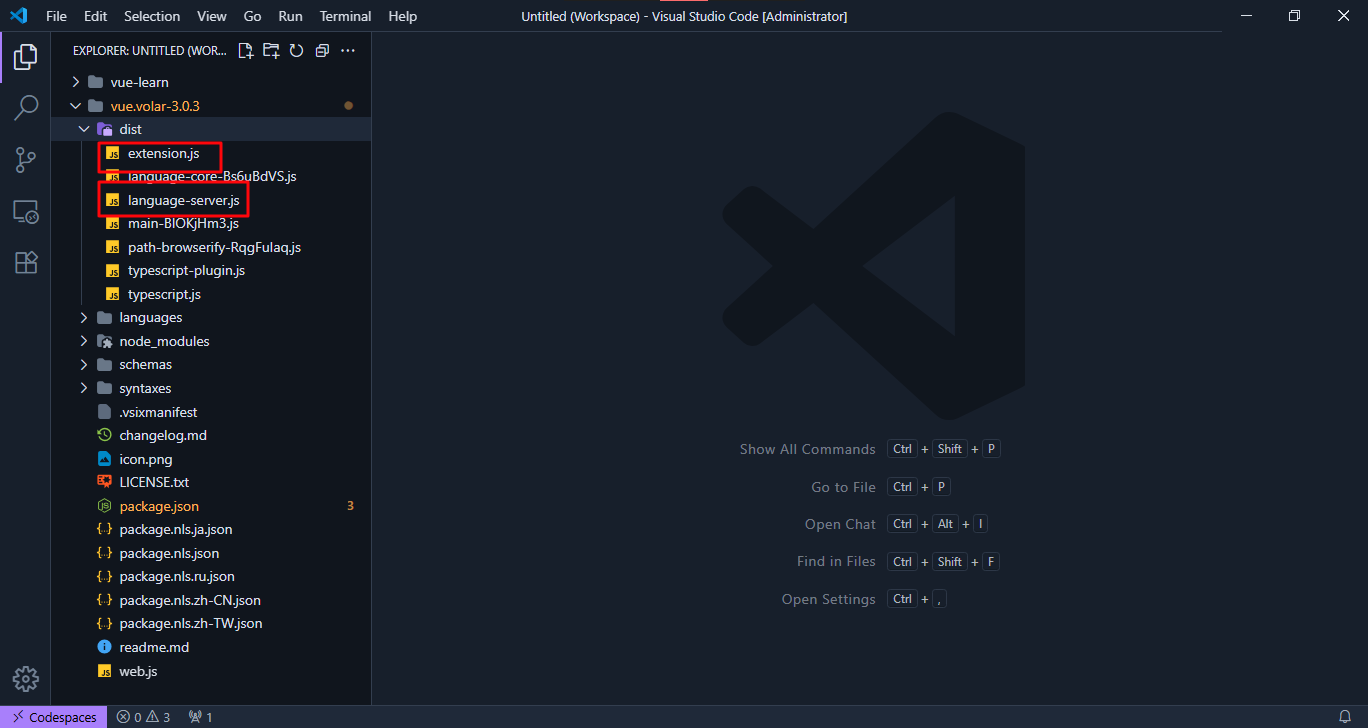
Task: Collapse all folders in Explorer
Action: pyautogui.click(x=322, y=51)
